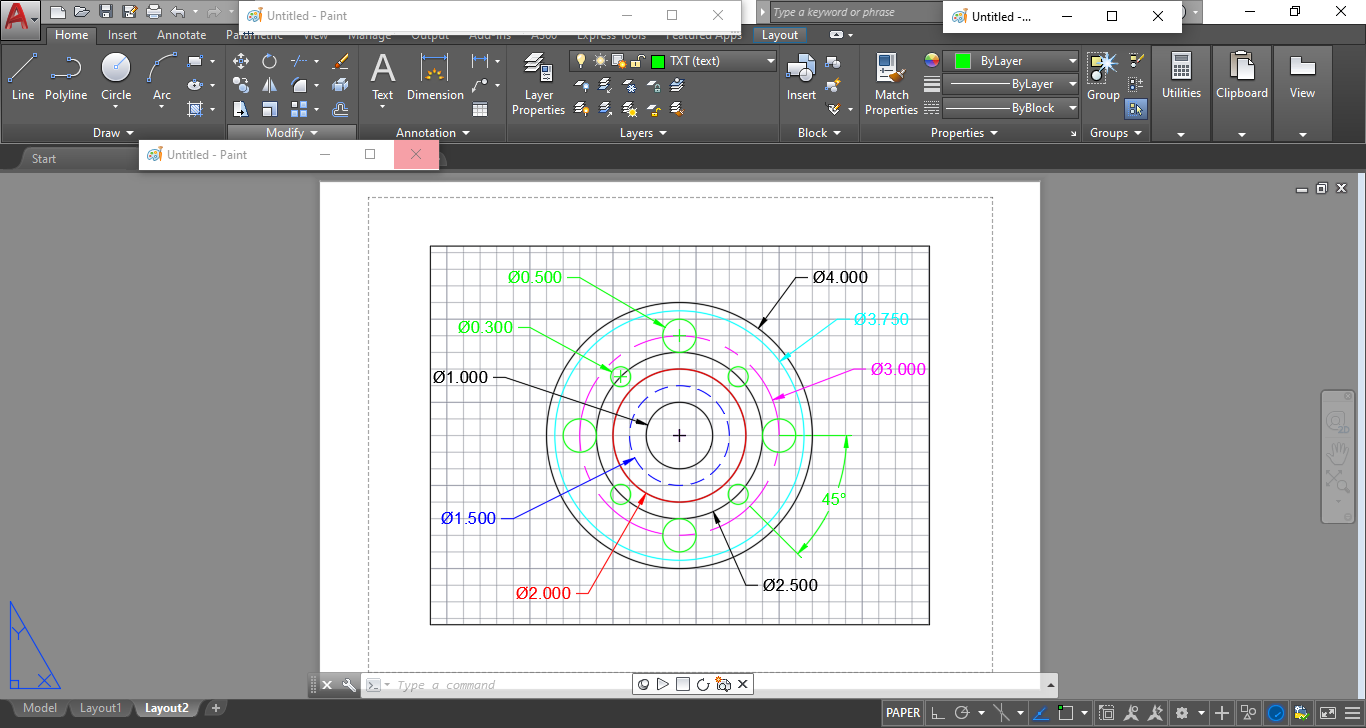Toggle Polar Tracking in status bar
This screenshot has width=1366, height=728.
[x=963, y=713]
